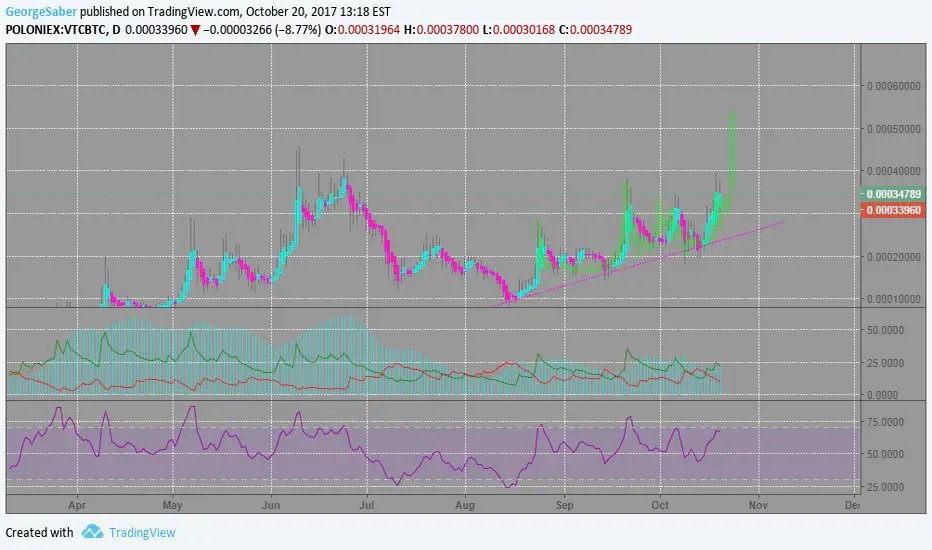Click the 0.0000 label on the ADX pane
Screen dimensions: 932x550
pyautogui.click(x=883, y=395)
